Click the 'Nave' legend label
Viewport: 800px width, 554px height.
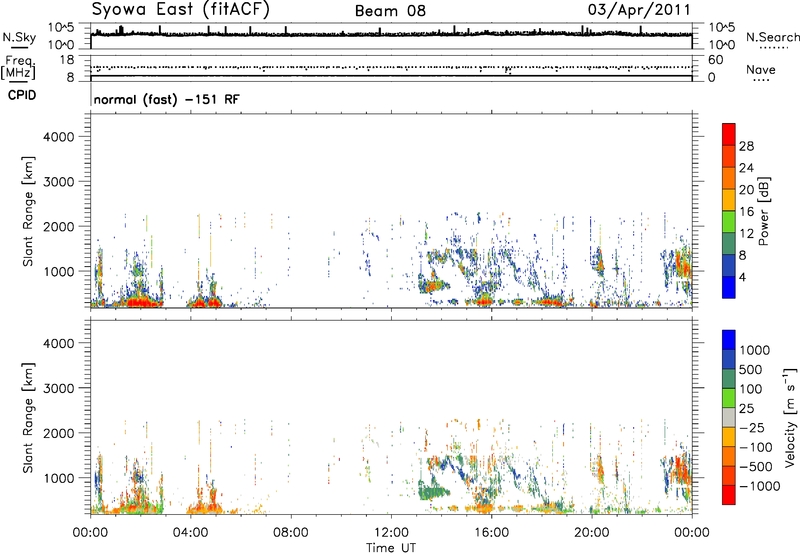click(761, 69)
